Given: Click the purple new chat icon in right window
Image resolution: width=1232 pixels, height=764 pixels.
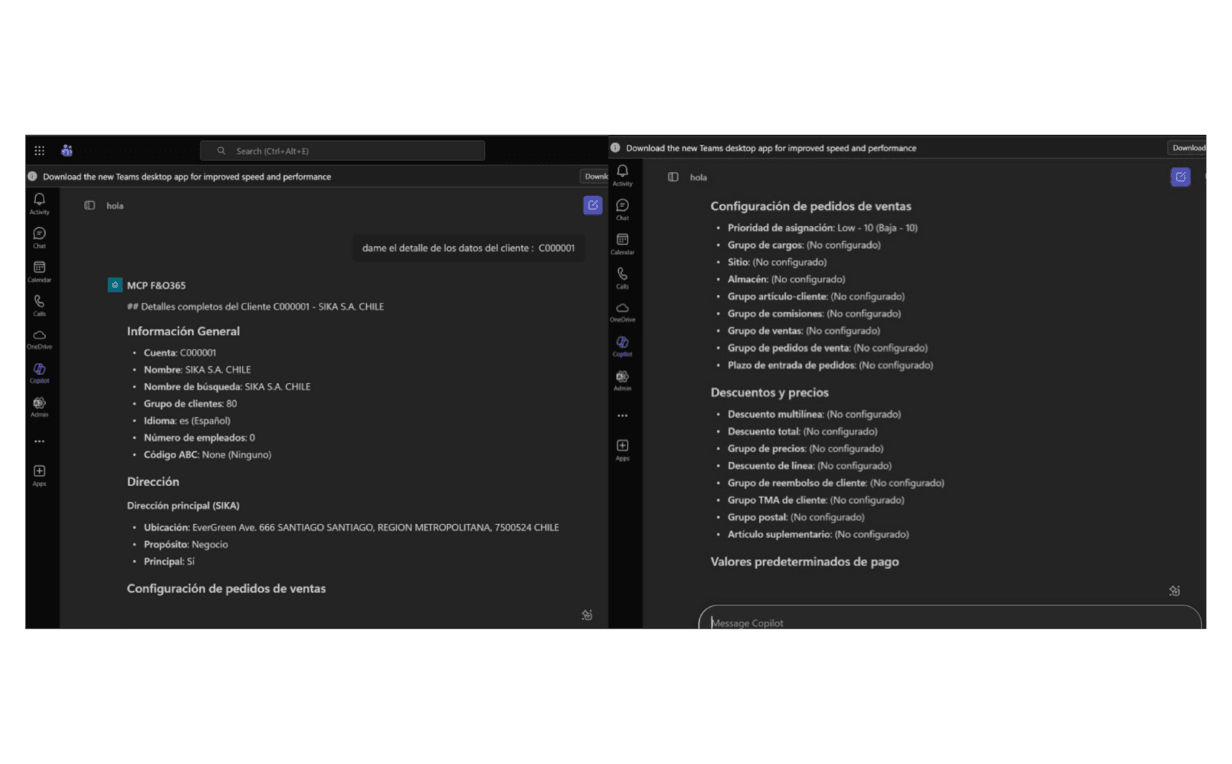Looking at the screenshot, I should [x=1180, y=177].
